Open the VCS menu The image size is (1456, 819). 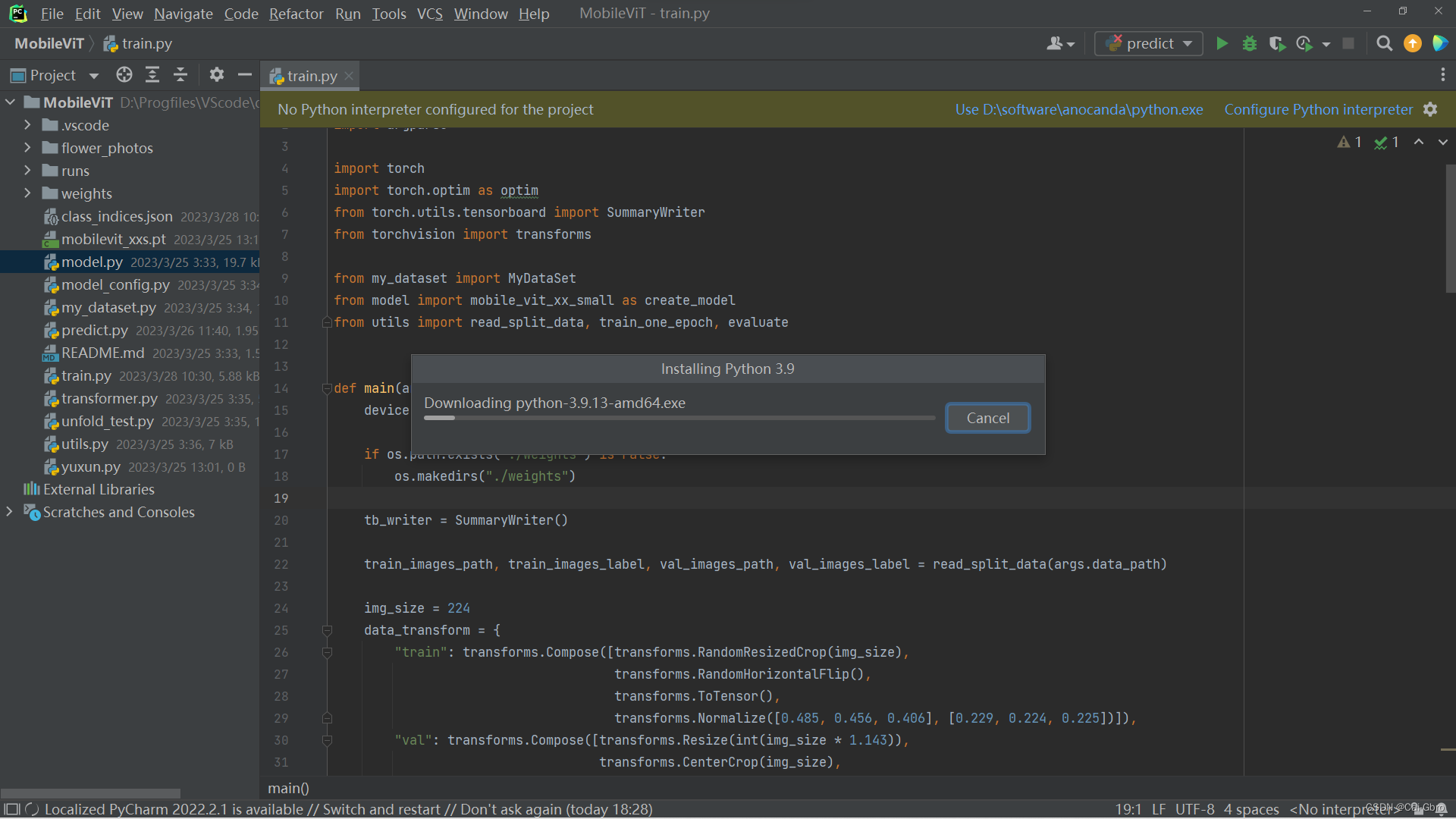pyautogui.click(x=429, y=14)
